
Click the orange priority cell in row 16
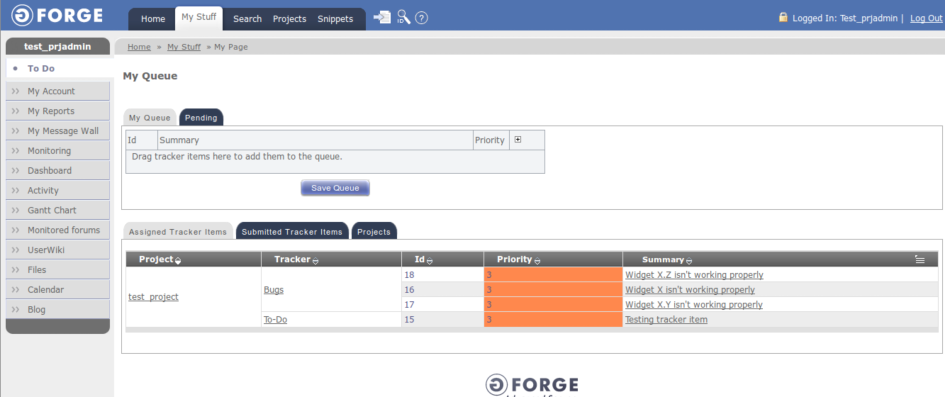click(x=553, y=290)
